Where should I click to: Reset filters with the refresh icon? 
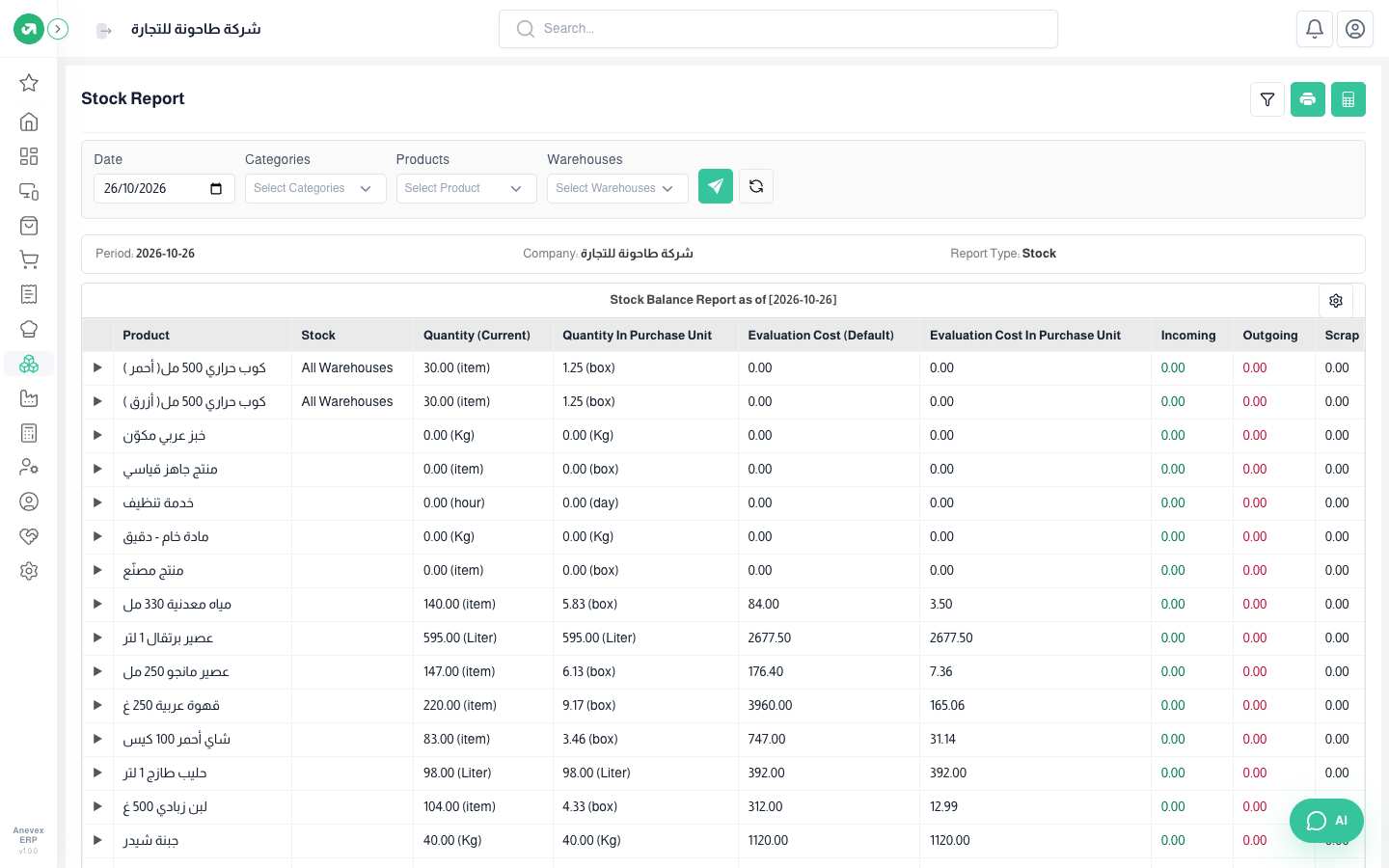756,186
